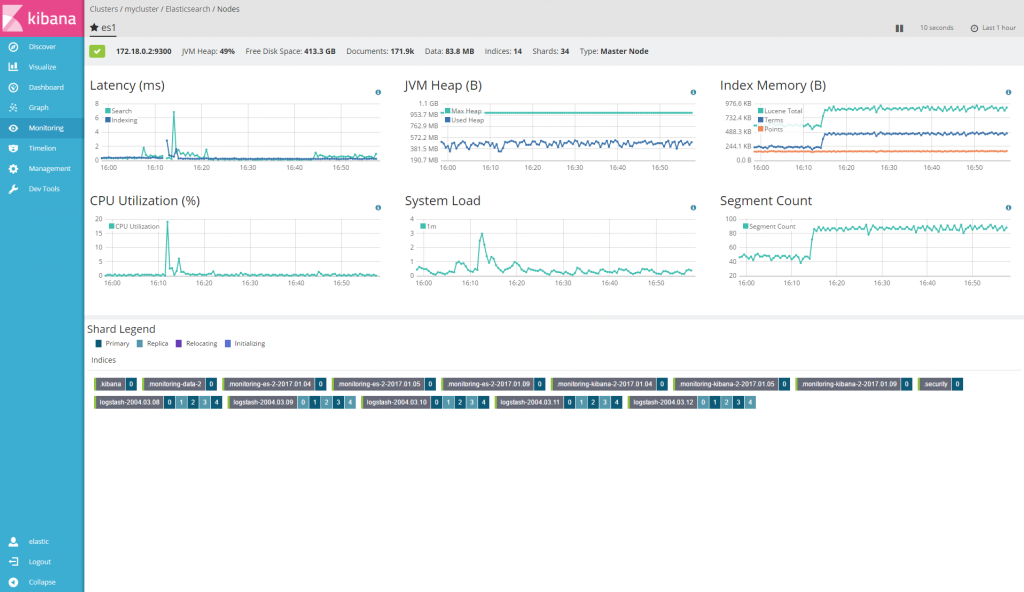Show info for the Index Memory chart
1024x592 pixels.
coord(1008,93)
